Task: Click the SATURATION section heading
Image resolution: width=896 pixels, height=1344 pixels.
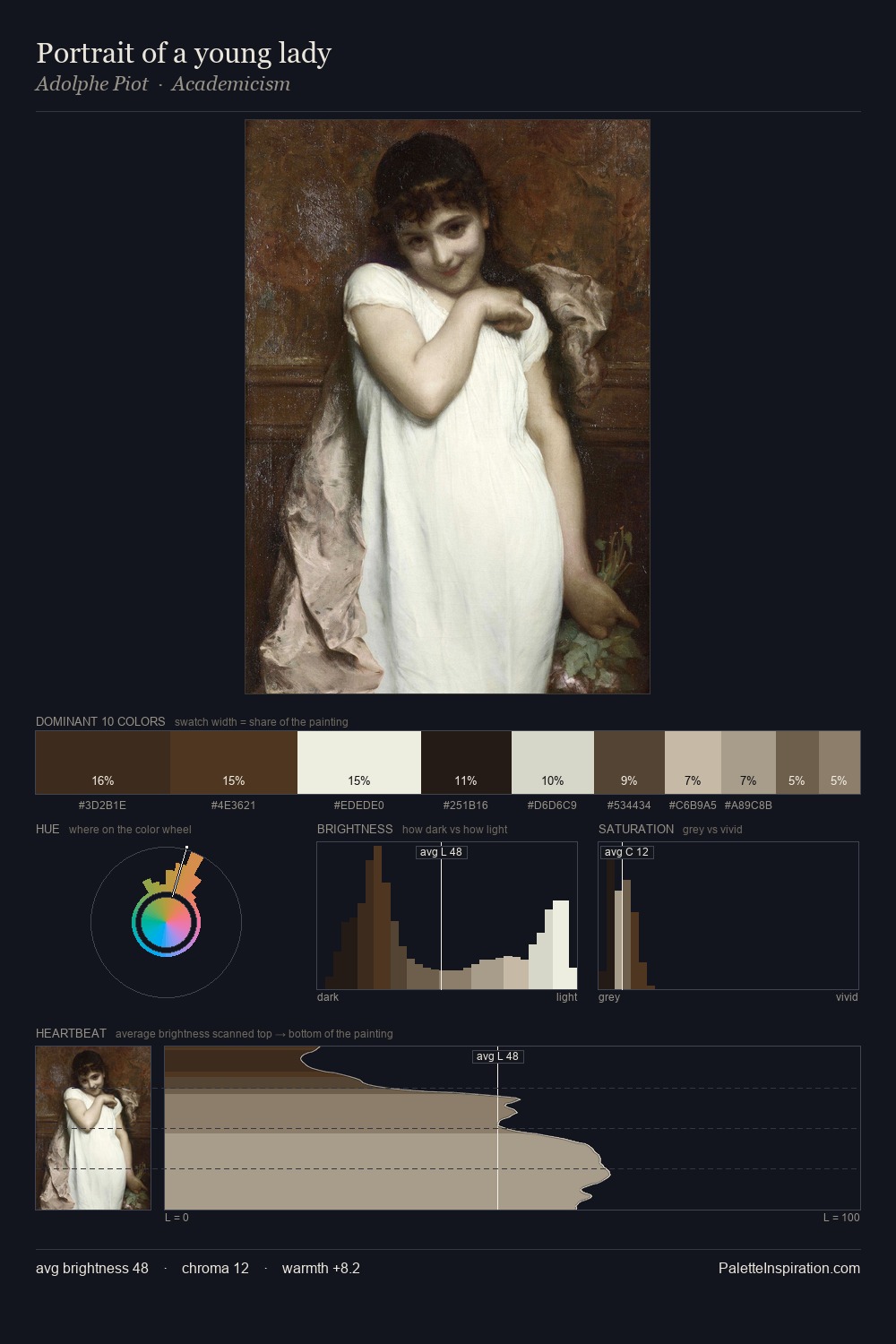Action: point(636,829)
